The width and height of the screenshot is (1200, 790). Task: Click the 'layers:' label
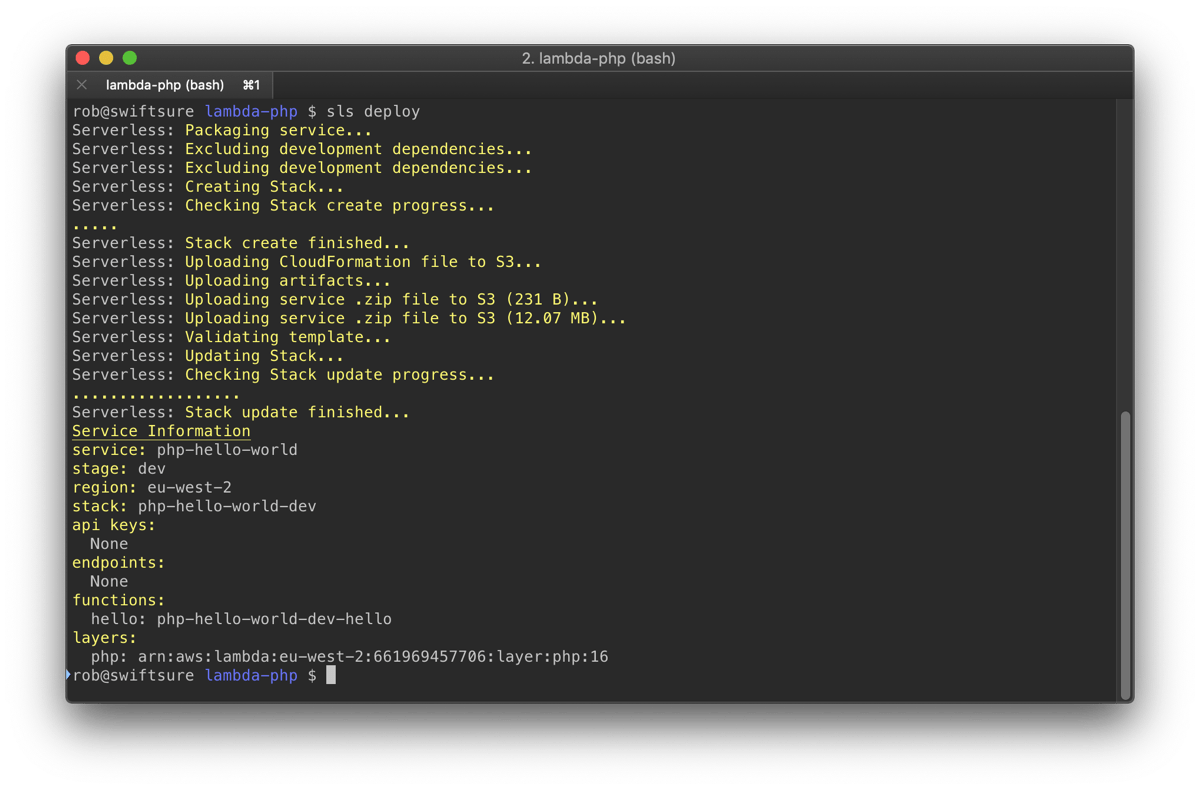(105, 638)
